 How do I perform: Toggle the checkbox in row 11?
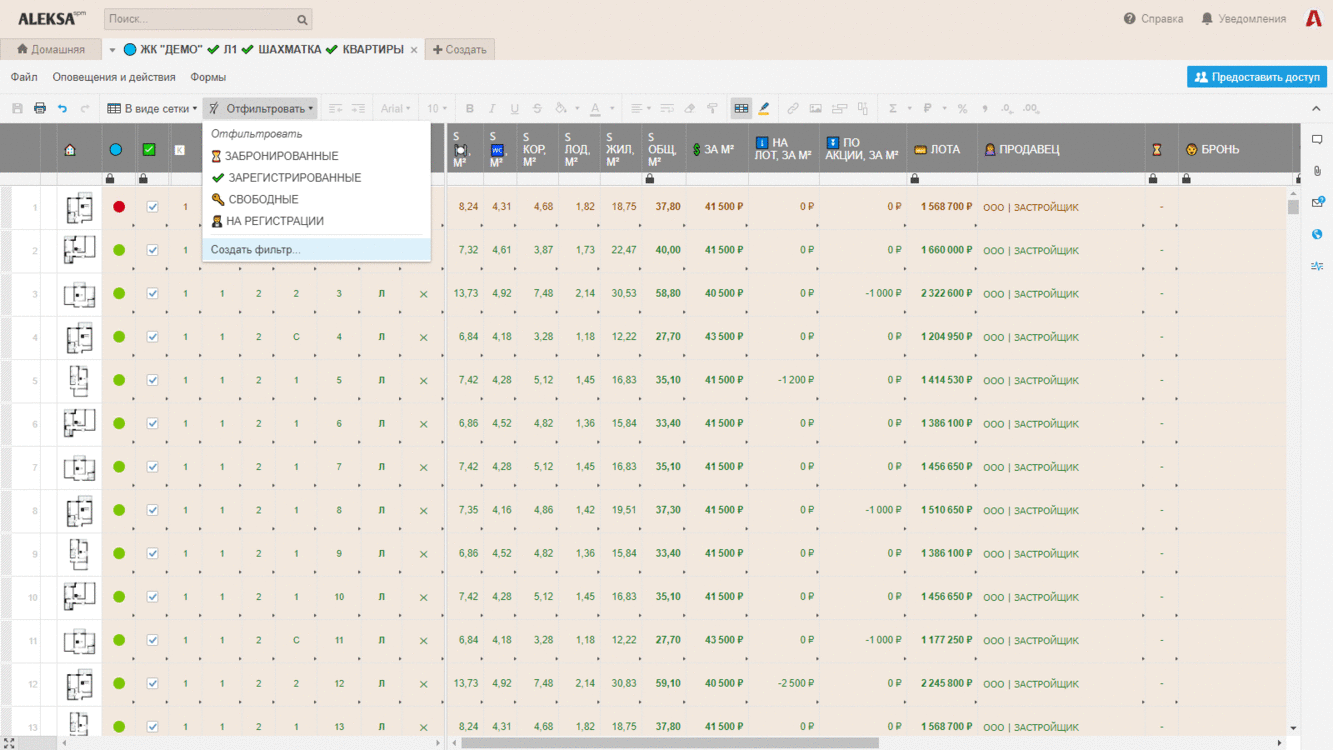pyautogui.click(x=152, y=640)
